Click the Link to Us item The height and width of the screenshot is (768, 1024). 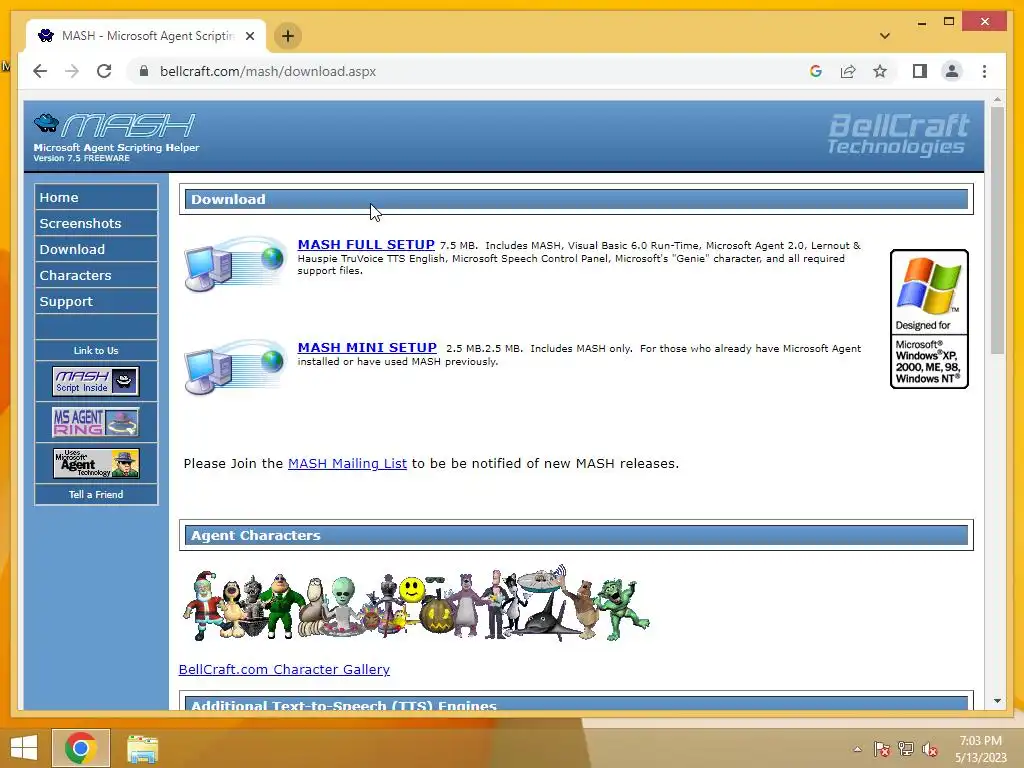(96, 351)
